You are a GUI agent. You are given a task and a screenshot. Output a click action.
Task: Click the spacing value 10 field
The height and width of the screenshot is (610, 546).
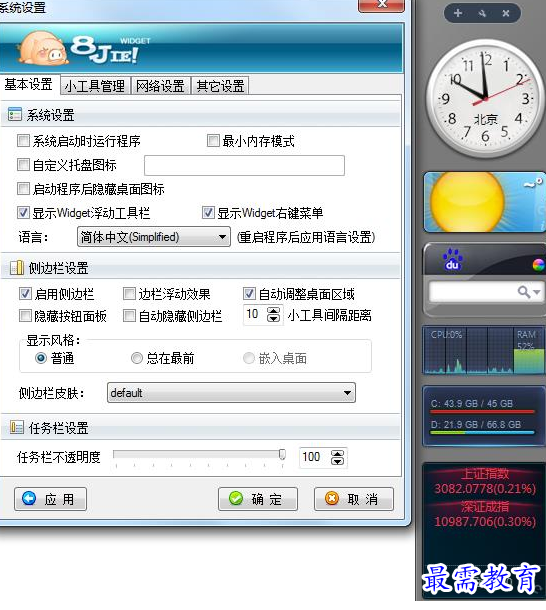pyautogui.click(x=255, y=314)
